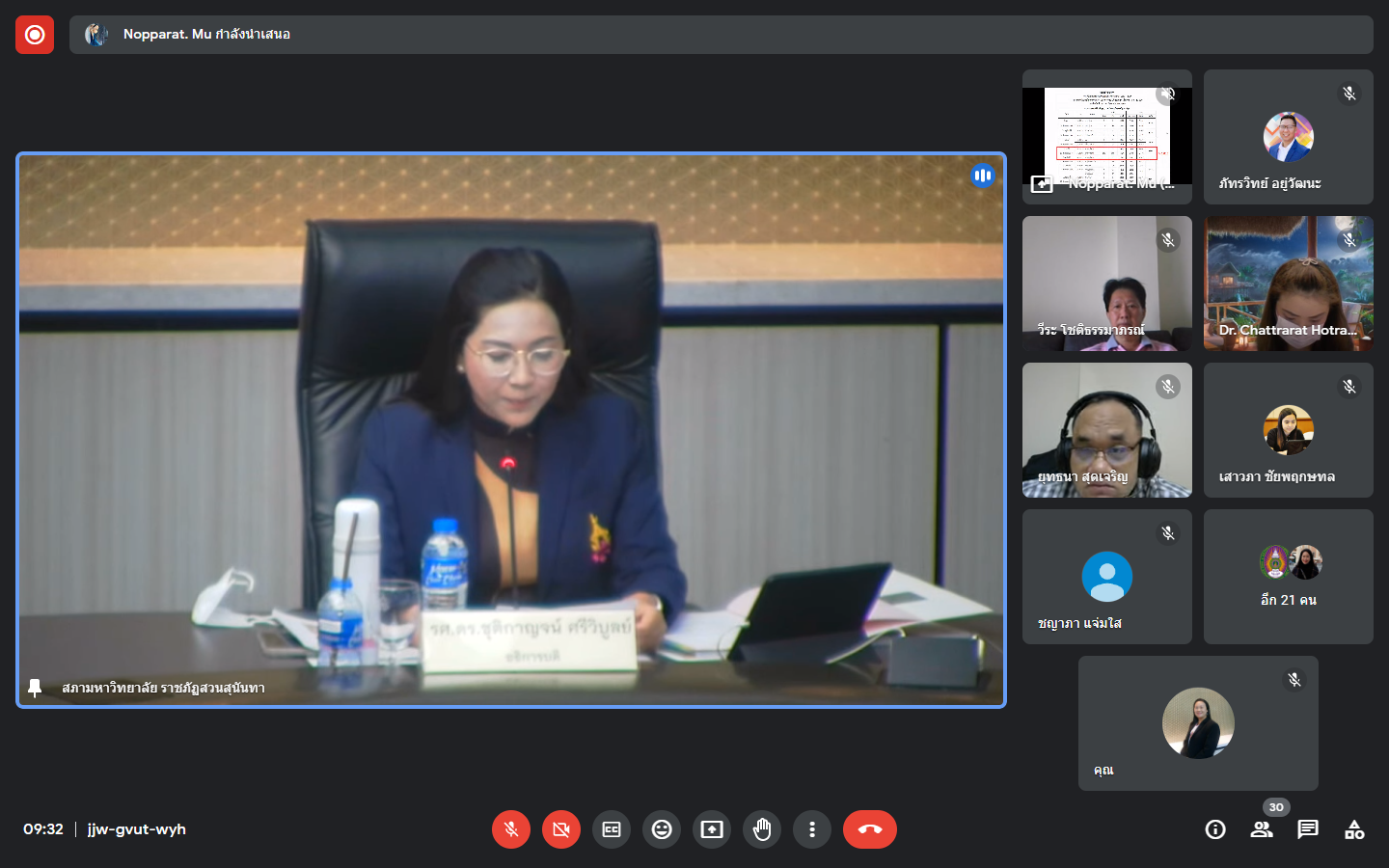Click the present screen button
This screenshot has height=868, width=1389.
click(712, 829)
